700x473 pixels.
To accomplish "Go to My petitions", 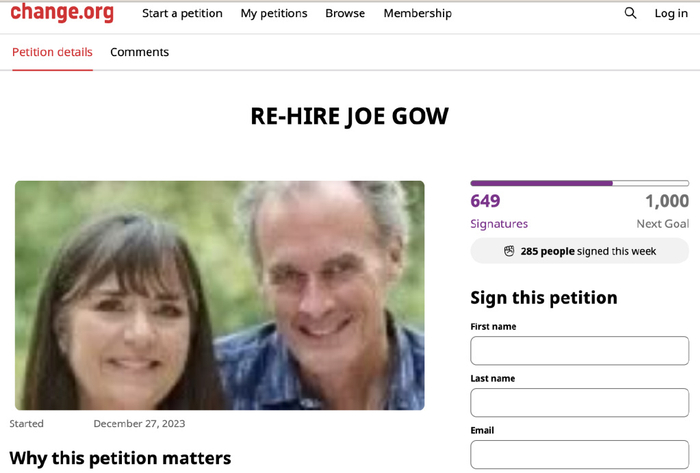I will coord(274,13).
